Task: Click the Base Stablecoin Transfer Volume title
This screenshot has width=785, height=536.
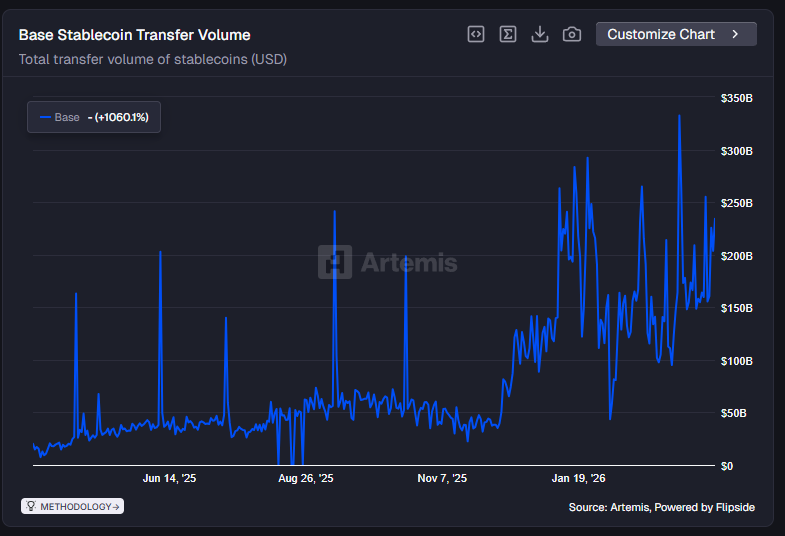Action: click(x=134, y=35)
